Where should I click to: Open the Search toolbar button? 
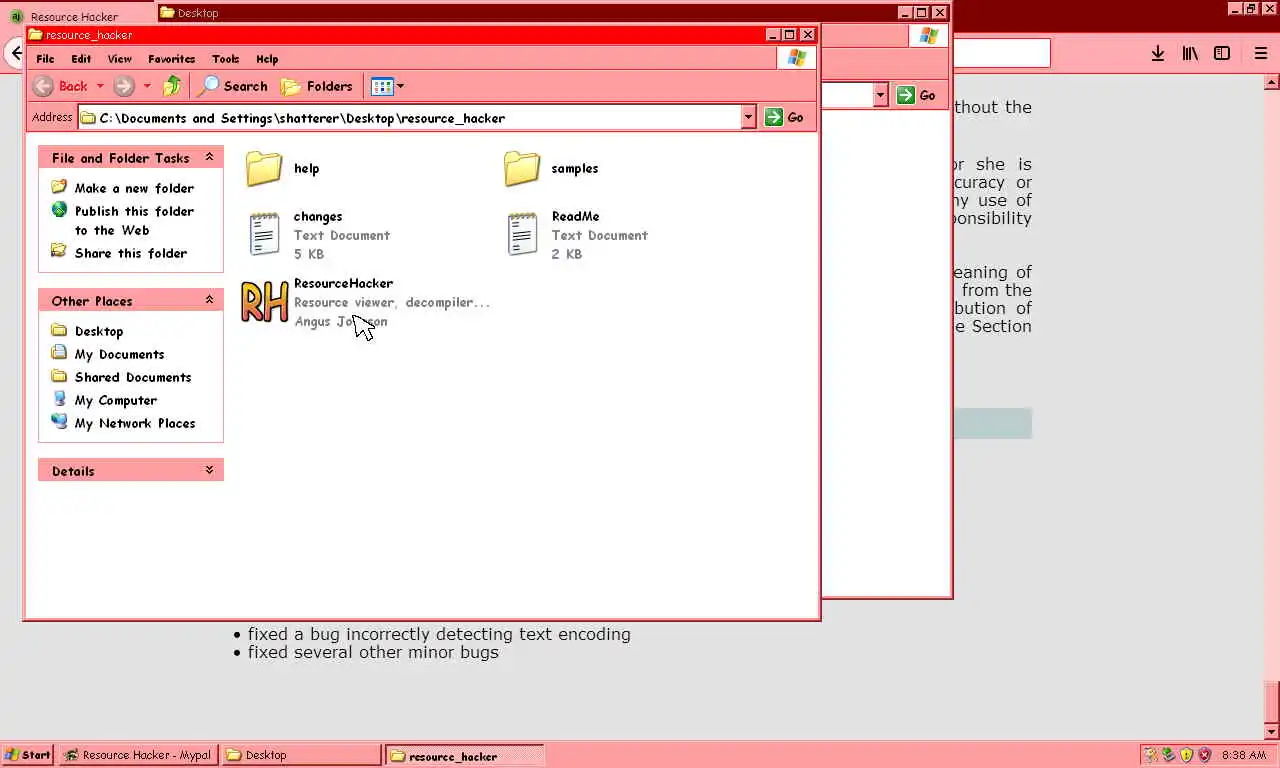tap(233, 86)
